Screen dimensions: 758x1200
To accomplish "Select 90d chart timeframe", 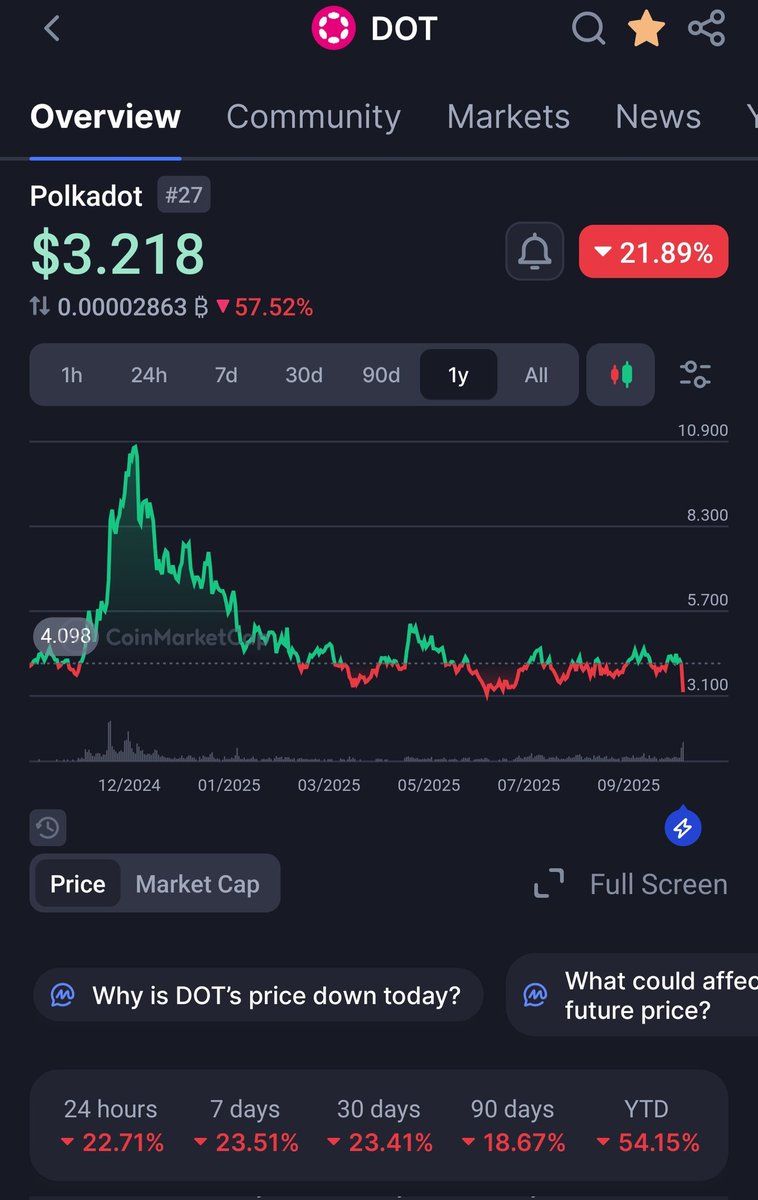I will [x=381, y=375].
